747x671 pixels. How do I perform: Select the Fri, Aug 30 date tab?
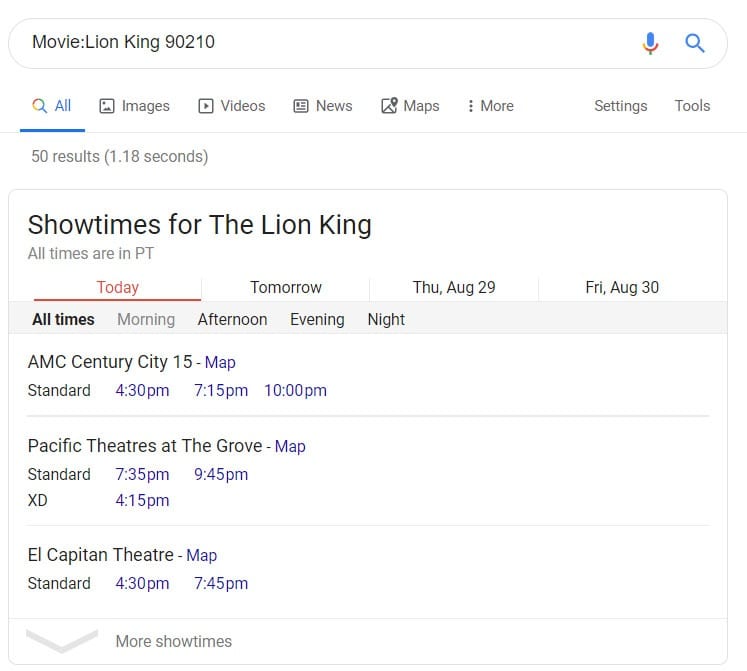(x=622, y=287)
